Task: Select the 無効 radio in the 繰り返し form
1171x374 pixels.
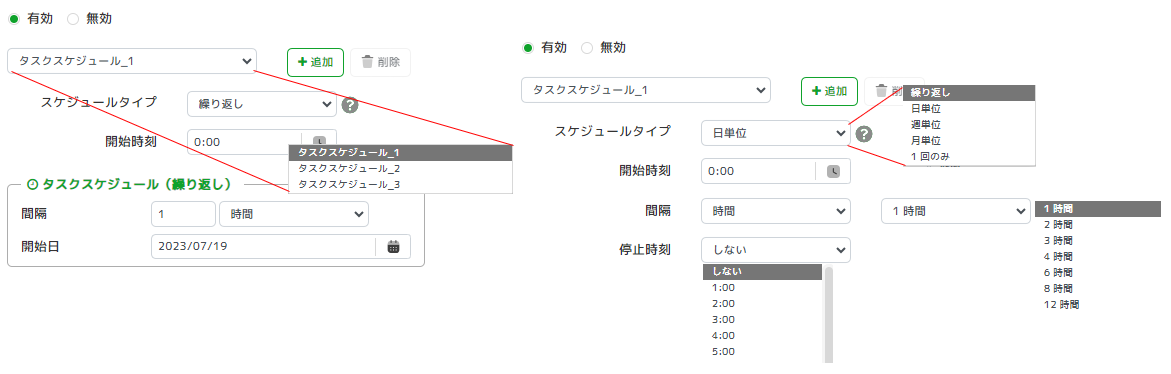Action: pos(72,19)
